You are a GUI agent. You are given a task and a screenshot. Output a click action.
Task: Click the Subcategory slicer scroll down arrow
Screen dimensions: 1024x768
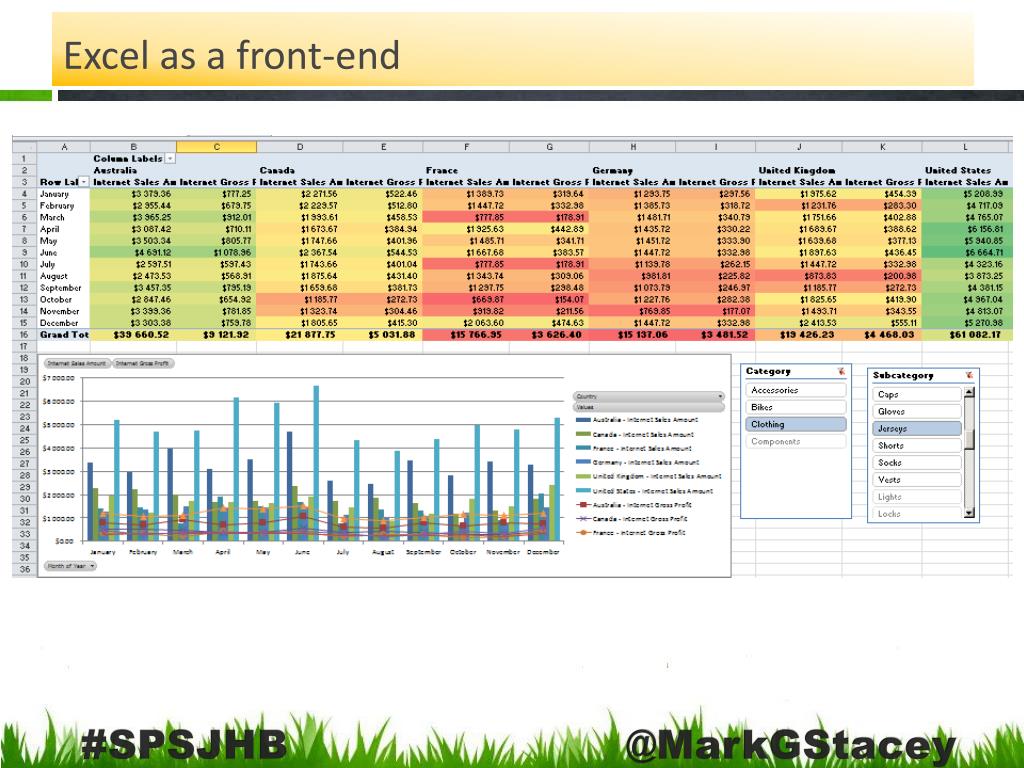pyautogui.click(x=969, y=513)
